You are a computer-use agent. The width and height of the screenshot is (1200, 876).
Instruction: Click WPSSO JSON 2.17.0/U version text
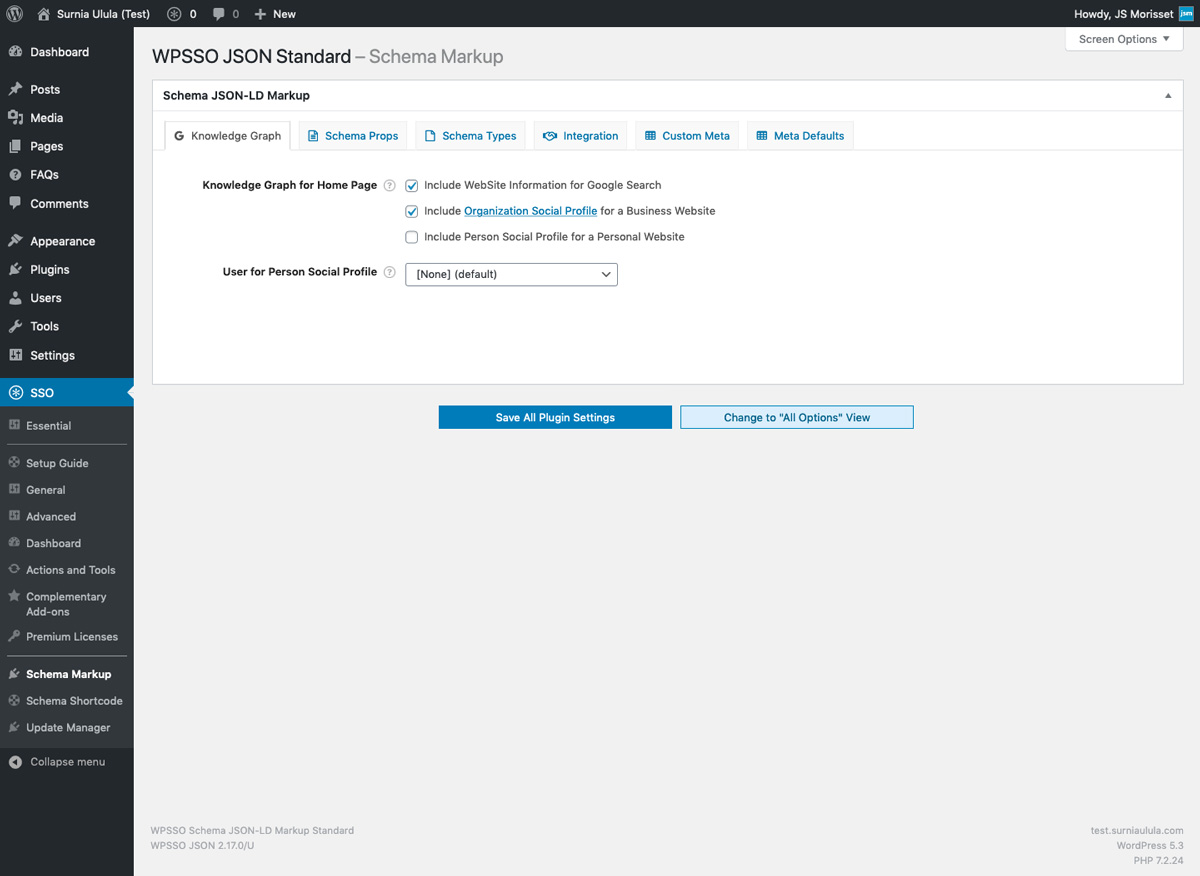(202, 846)
